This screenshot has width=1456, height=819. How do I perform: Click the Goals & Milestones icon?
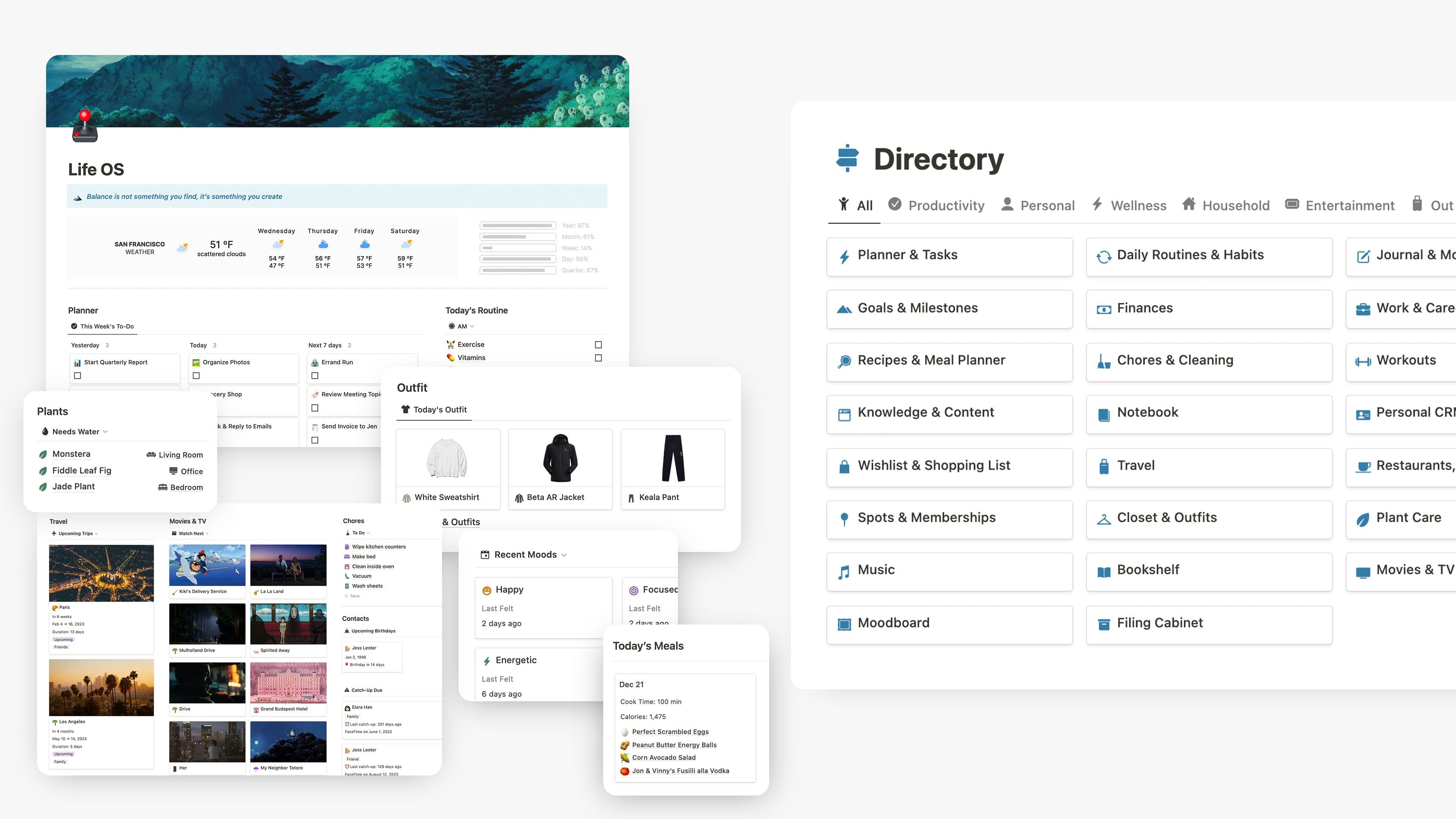coord(845,308)
